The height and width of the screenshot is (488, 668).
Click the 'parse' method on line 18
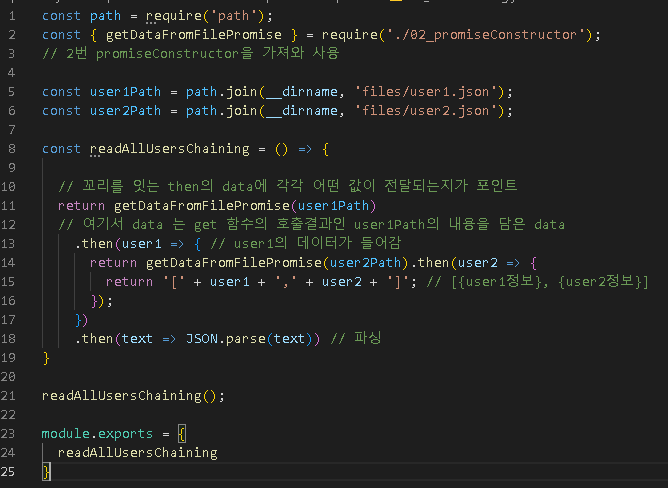coord(246,339)
